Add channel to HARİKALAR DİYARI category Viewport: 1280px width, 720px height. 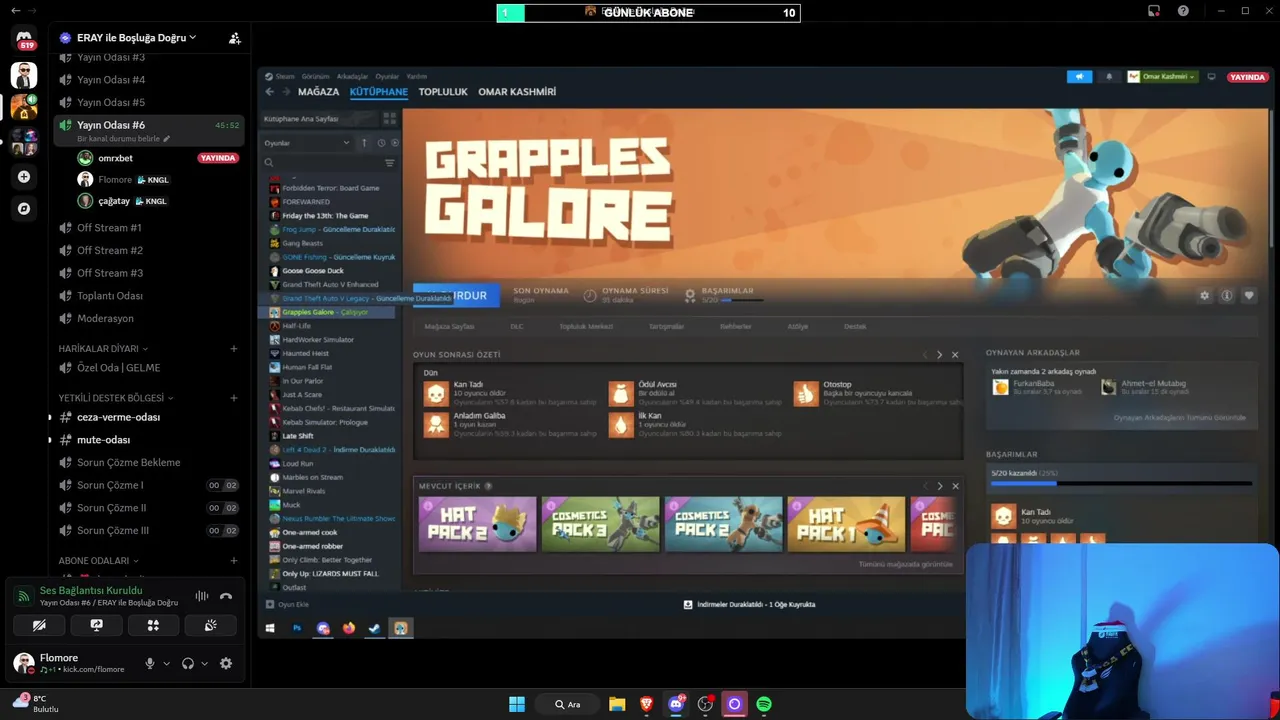[234, 349]
